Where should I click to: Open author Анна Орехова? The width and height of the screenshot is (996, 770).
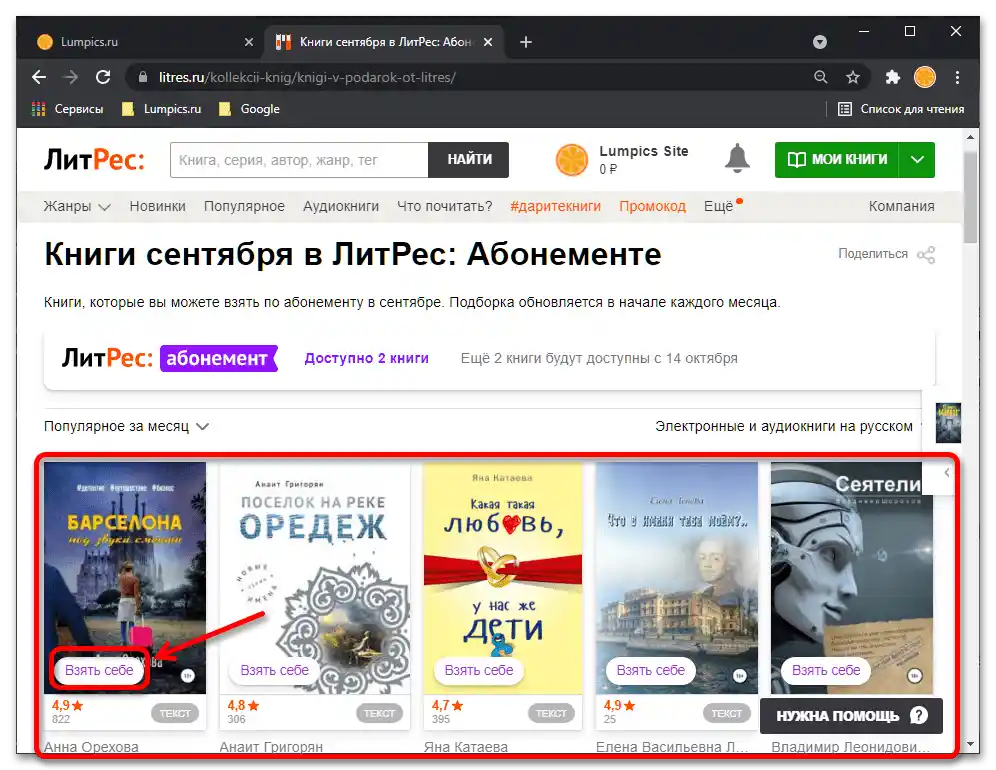click(91, 747)
